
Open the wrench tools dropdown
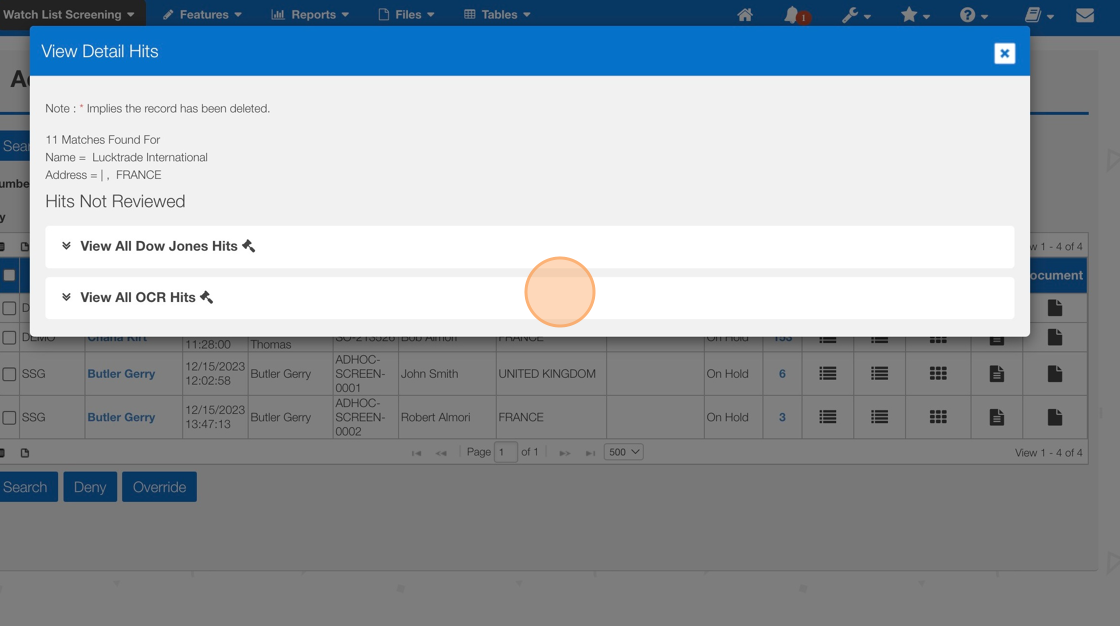click(x=856, y=15)
